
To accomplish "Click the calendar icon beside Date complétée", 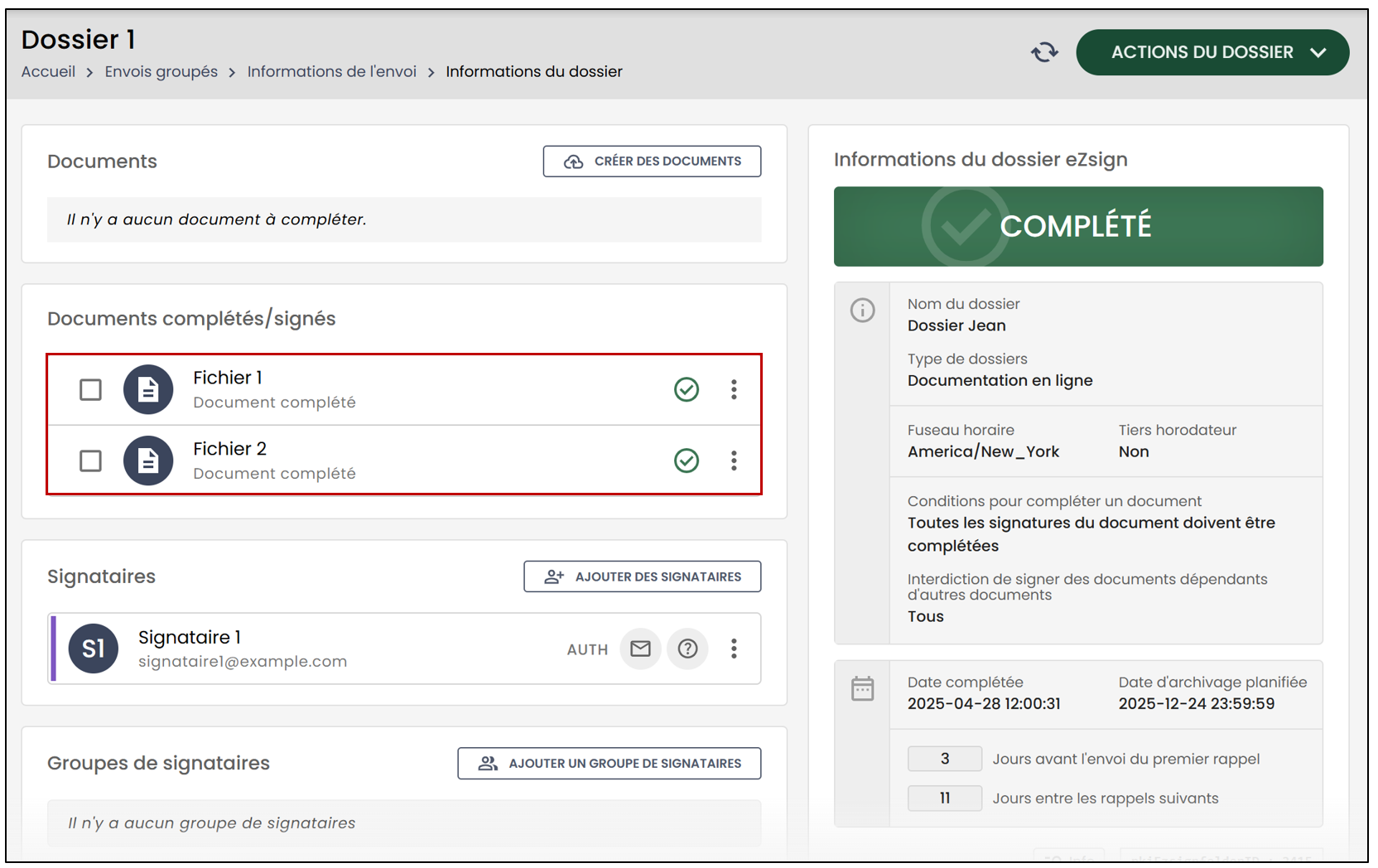I will (x=862, y=688).
